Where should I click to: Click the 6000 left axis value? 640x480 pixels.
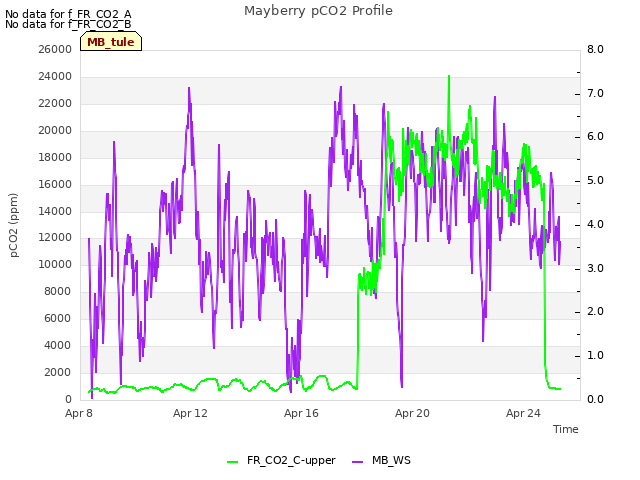[58, 318]
